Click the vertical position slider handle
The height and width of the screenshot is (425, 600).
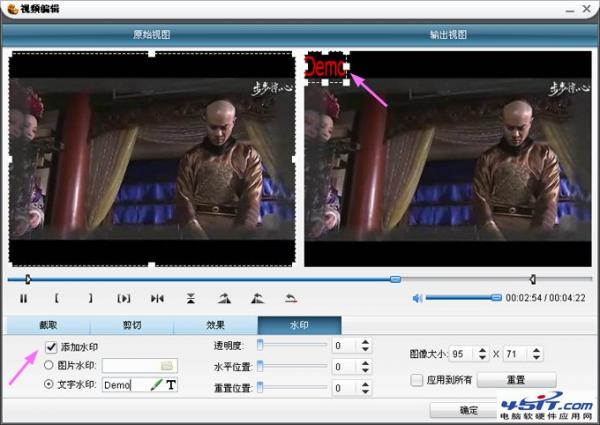[260, 387]
